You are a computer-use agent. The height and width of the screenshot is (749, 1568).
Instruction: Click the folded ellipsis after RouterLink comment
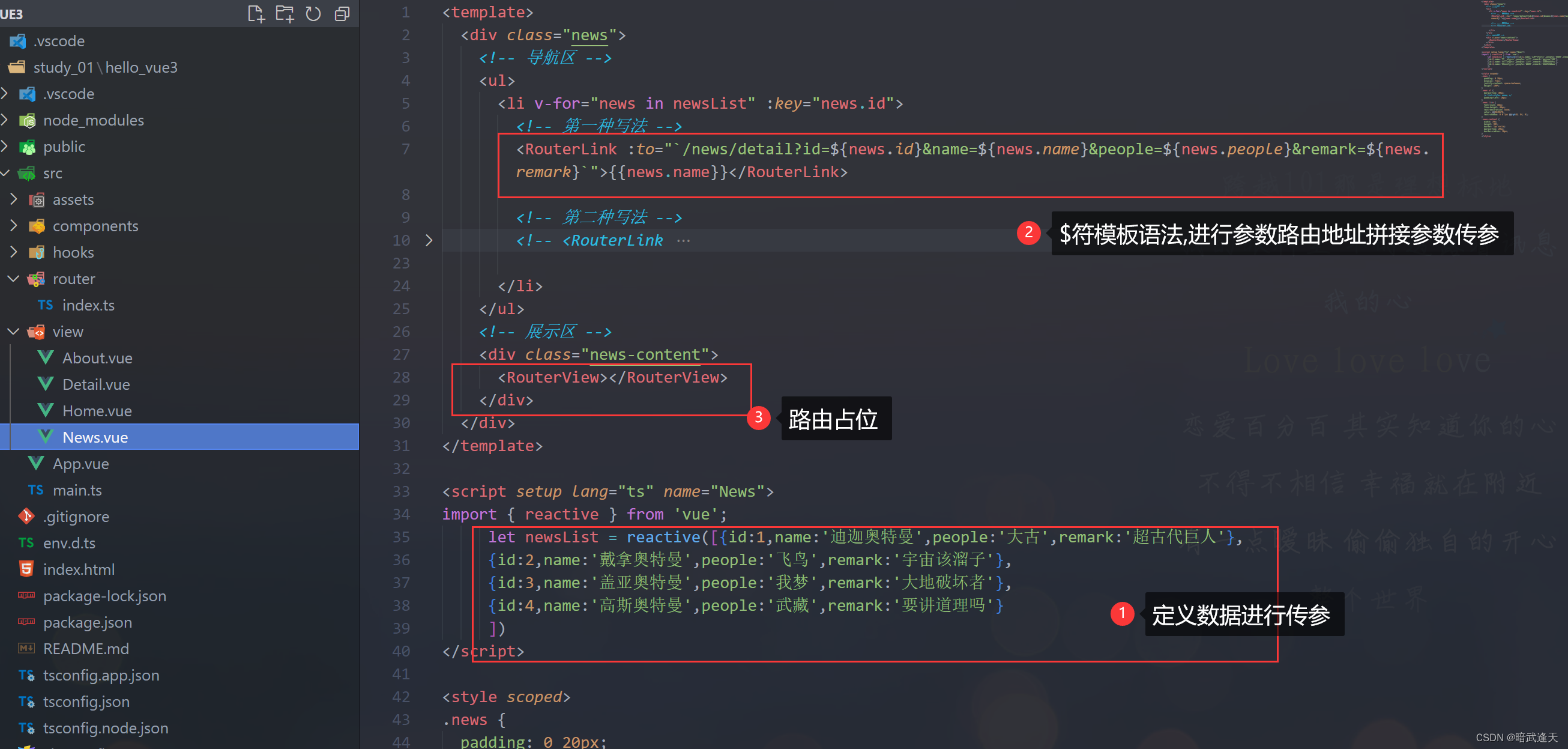[684, 240]
